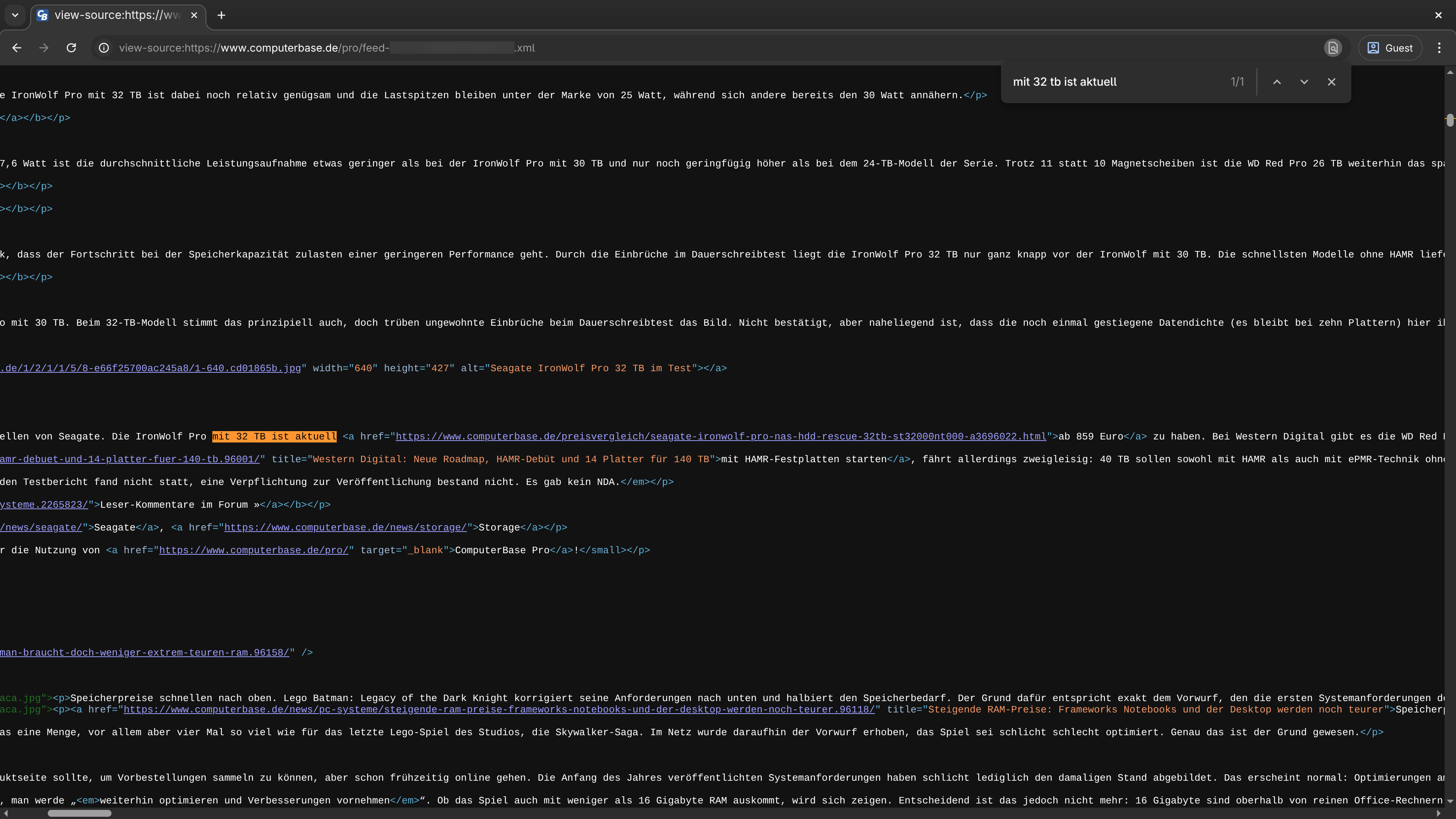The image size is (1456, 819).
Task: Click the forward navigation arrow
Action: 44,48
